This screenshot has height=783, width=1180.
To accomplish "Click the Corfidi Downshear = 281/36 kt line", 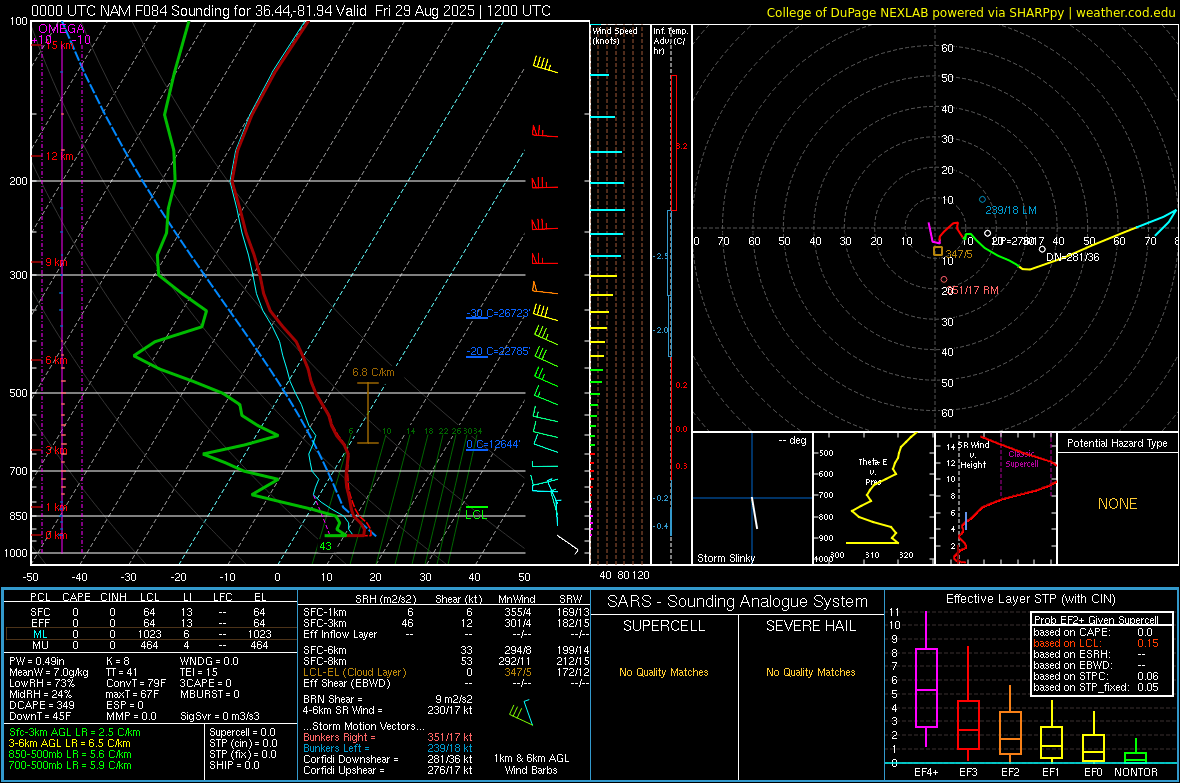I will click(x=388, y=759).
